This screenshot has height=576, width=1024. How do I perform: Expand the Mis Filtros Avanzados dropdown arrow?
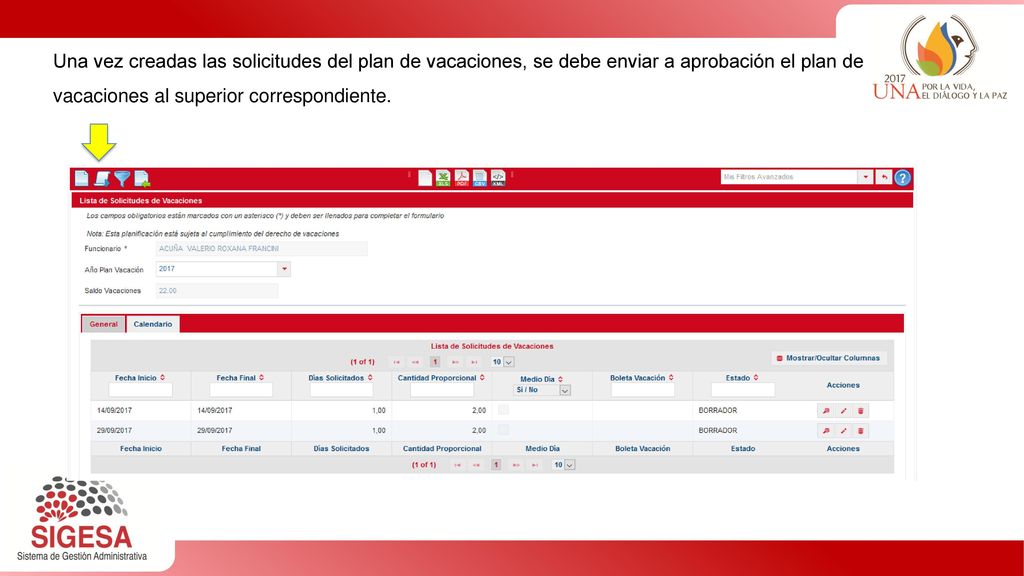[x=865, y=177]
